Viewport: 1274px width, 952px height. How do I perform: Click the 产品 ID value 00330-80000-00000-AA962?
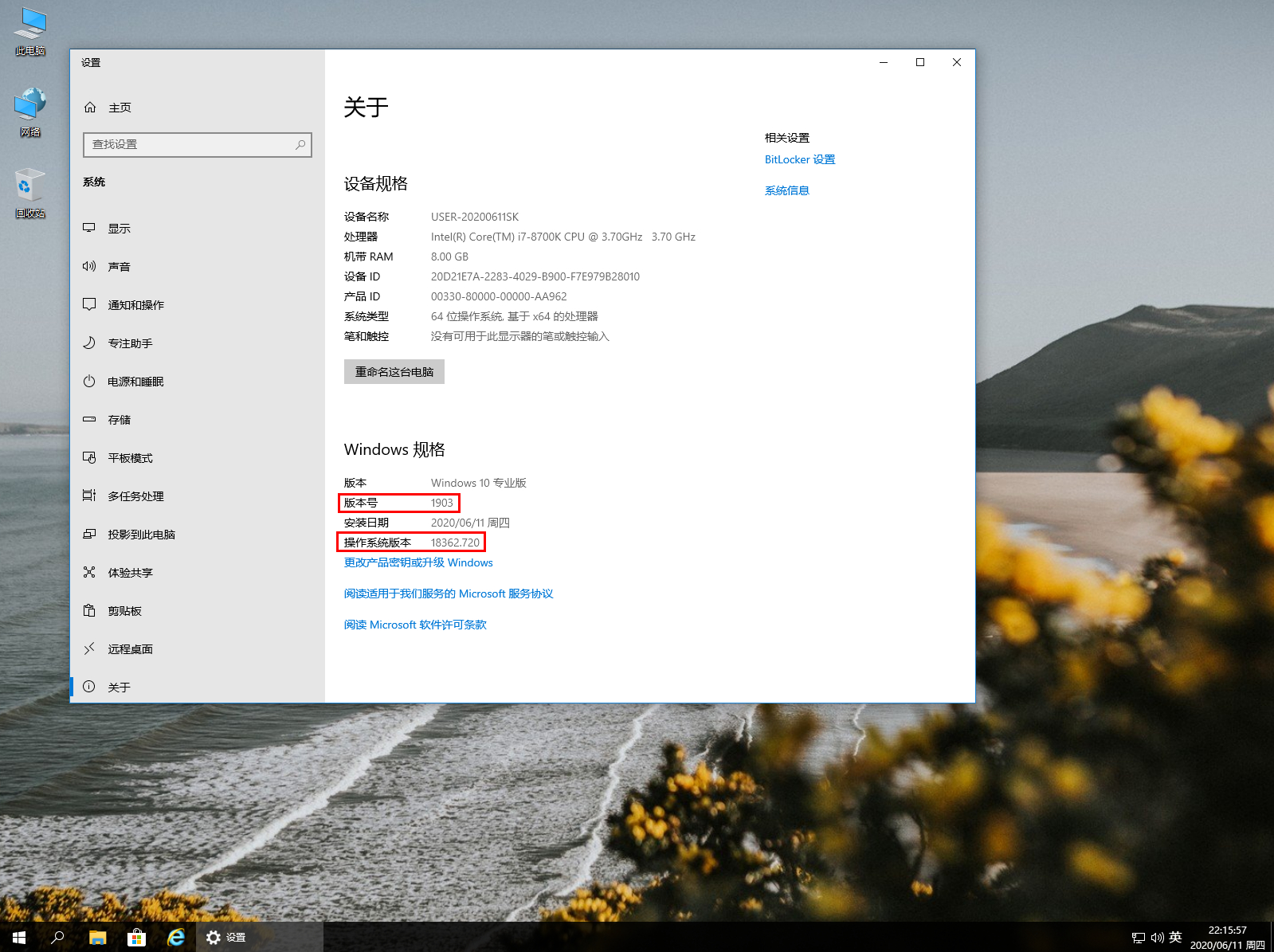[x=499, y=296]
